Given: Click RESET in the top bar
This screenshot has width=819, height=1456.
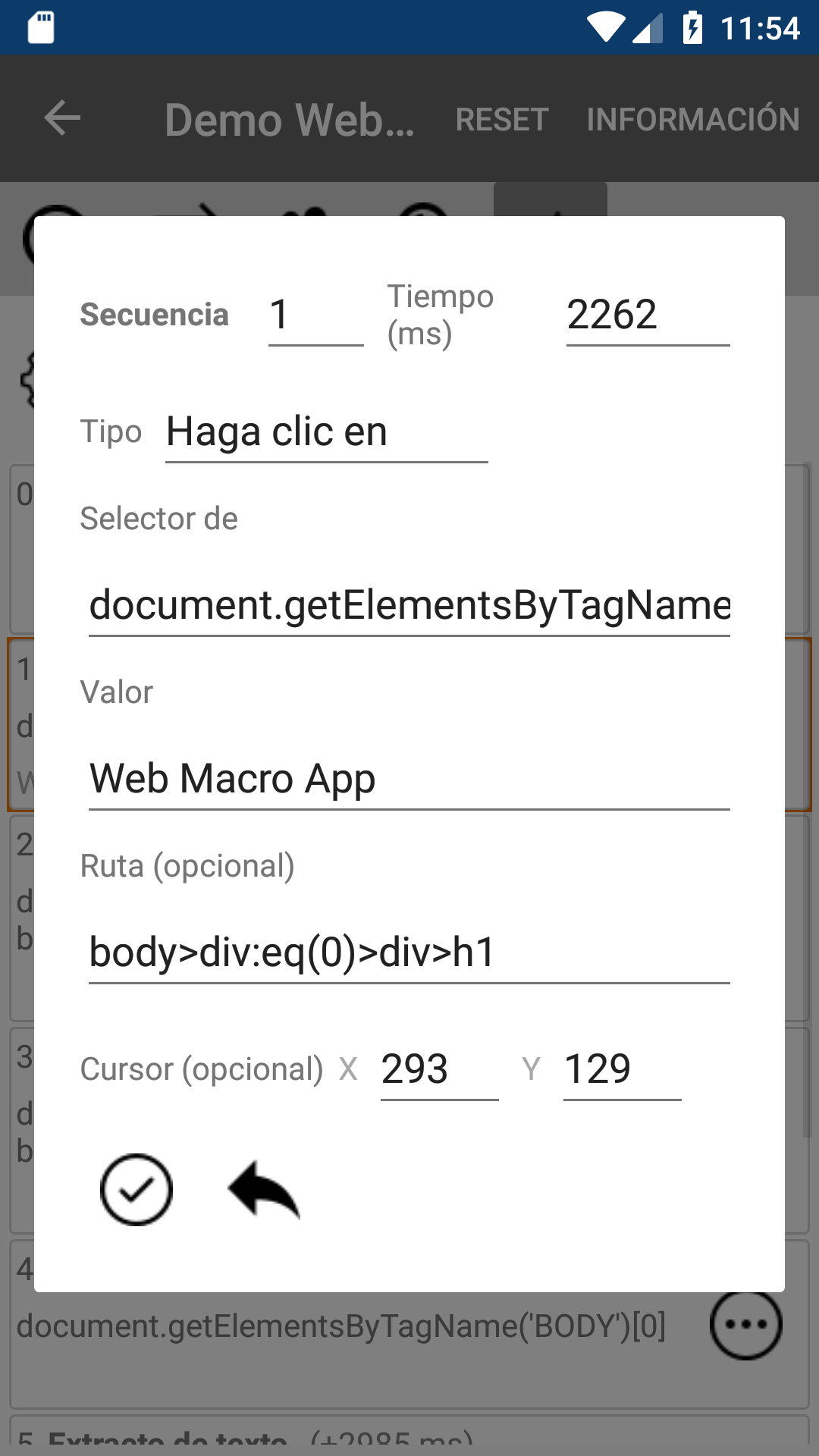Looking at the screenshot, I should click(502, 119).
